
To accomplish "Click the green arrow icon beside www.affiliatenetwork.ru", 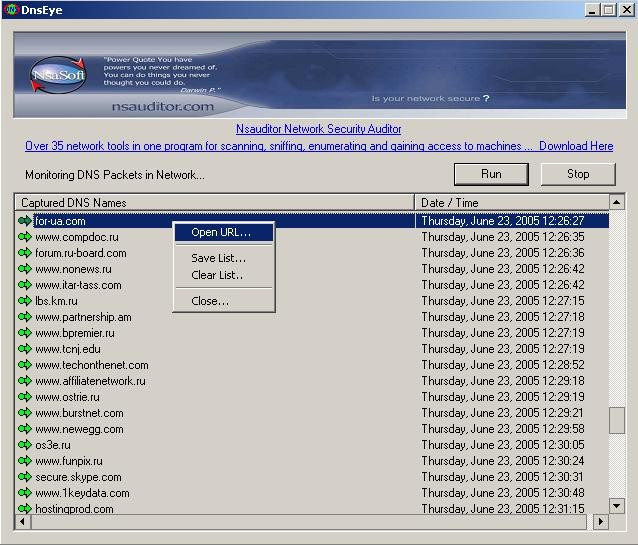I will (25, 381).
